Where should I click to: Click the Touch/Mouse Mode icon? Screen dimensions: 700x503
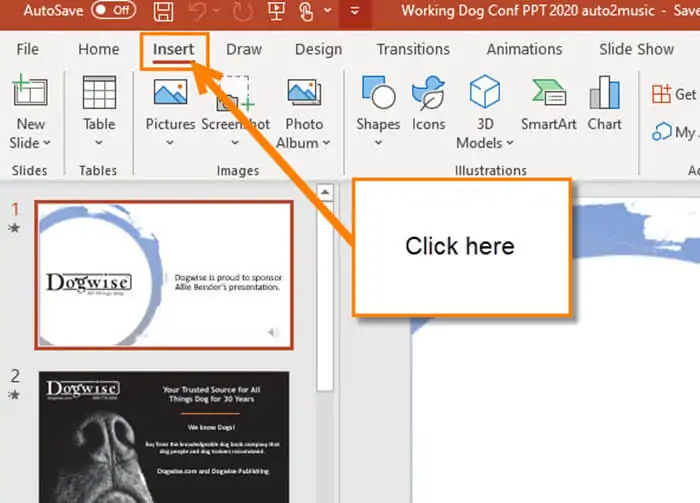click(306, 11)
